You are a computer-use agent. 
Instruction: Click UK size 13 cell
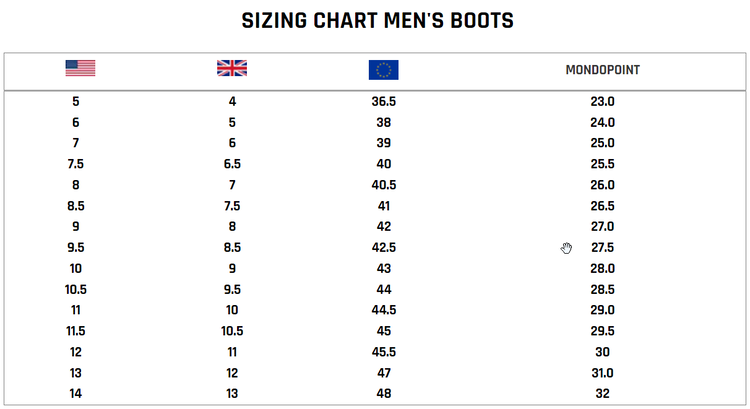(x=232, y=394)
